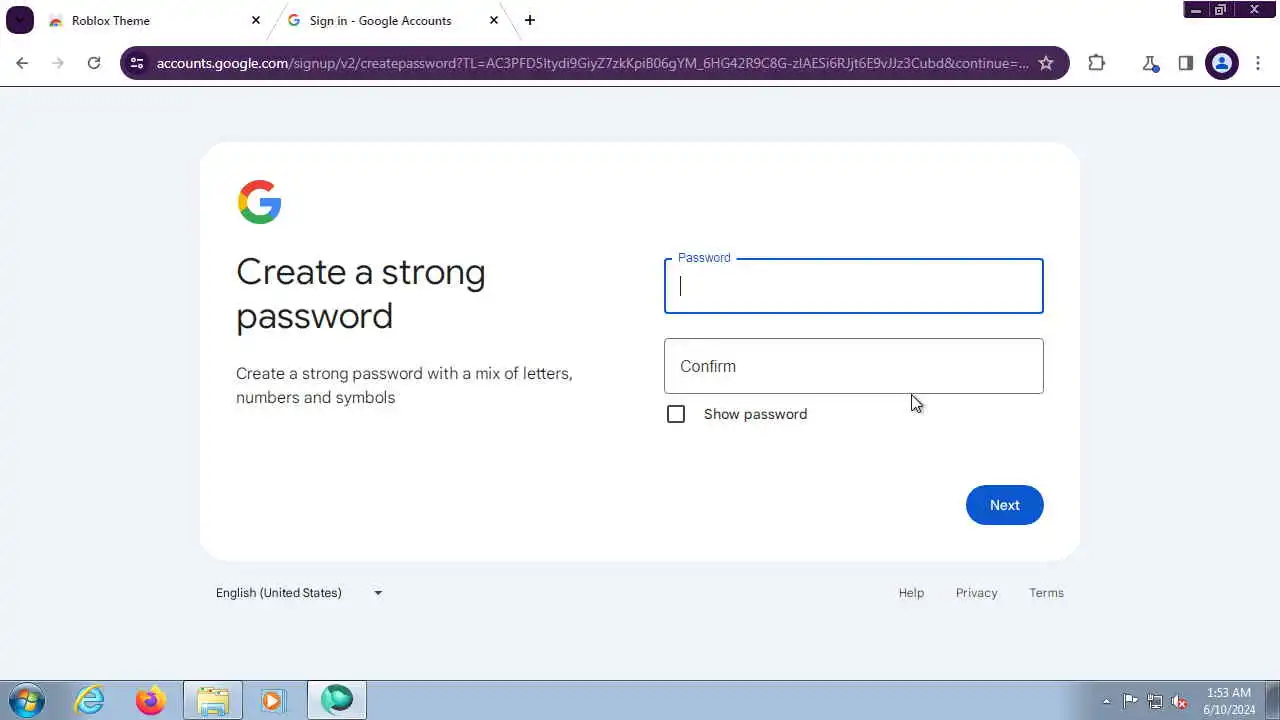Enable the Show password checkbox
This screenshot has width=1280, height=720.
(676, 414)
